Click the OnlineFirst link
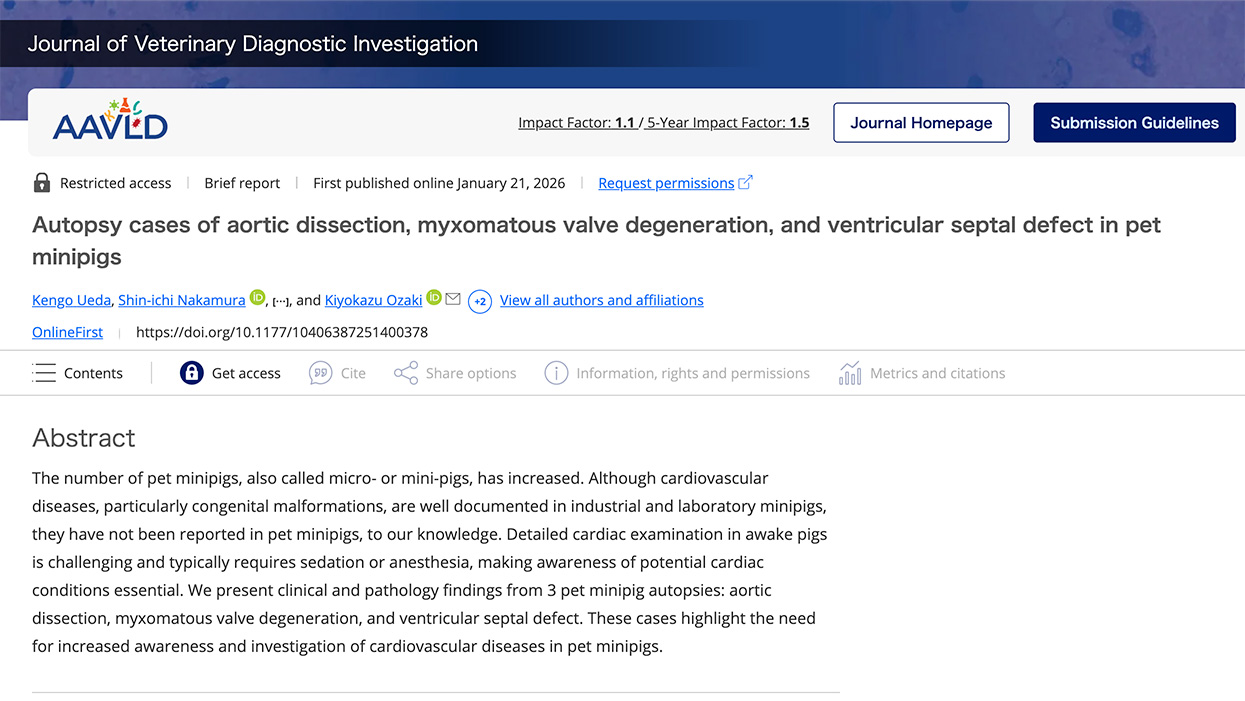Viewport: 1245px width, 701px height. pos(67,332)
